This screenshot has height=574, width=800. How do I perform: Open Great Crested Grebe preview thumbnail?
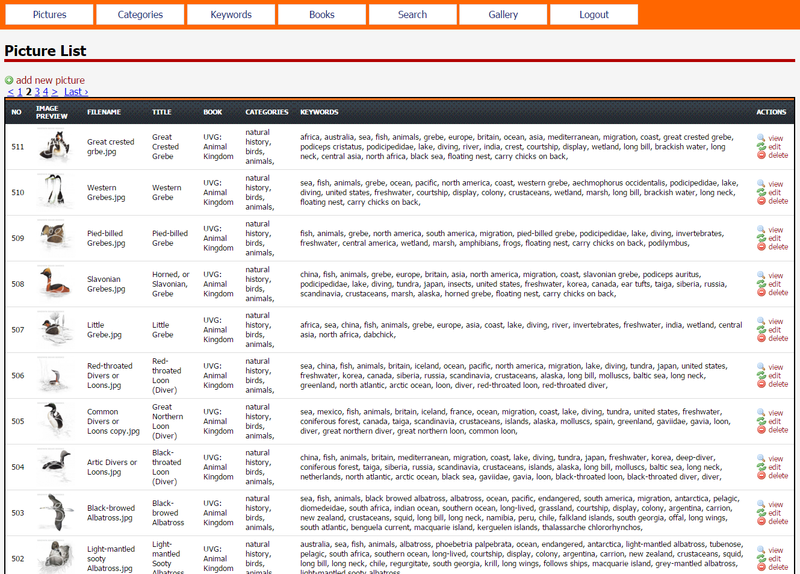click(55, 146)
